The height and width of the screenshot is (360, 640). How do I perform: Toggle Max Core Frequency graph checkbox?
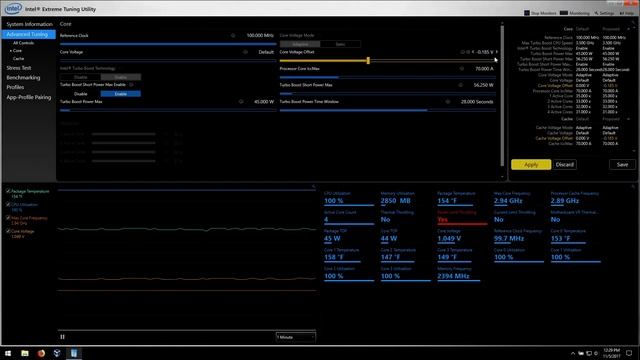coord(8,218)
